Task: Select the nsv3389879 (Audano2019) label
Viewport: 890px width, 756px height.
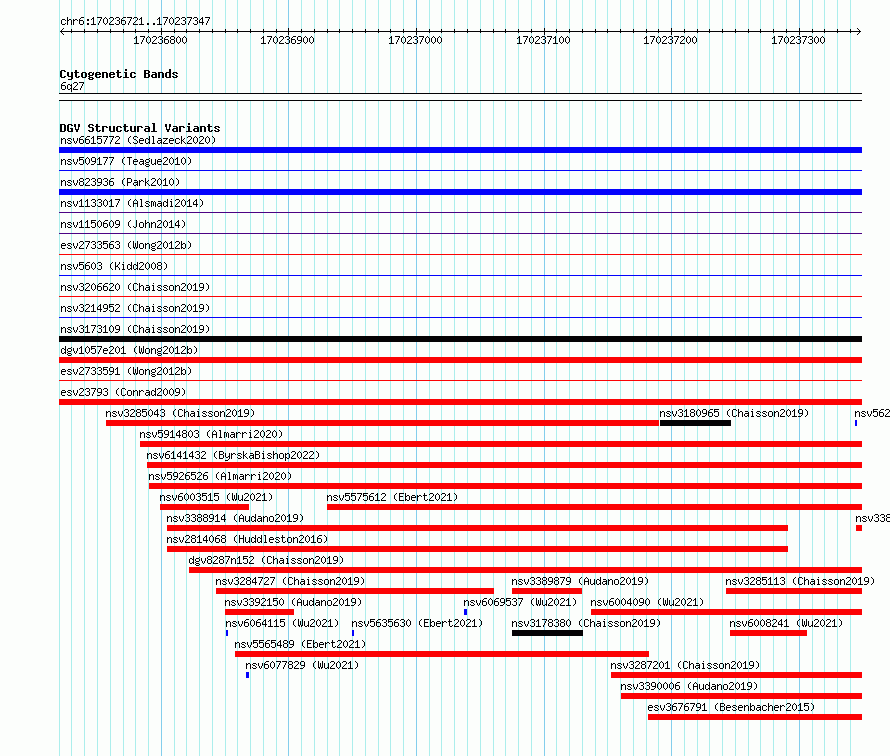Action: click(x=580, y=581)
